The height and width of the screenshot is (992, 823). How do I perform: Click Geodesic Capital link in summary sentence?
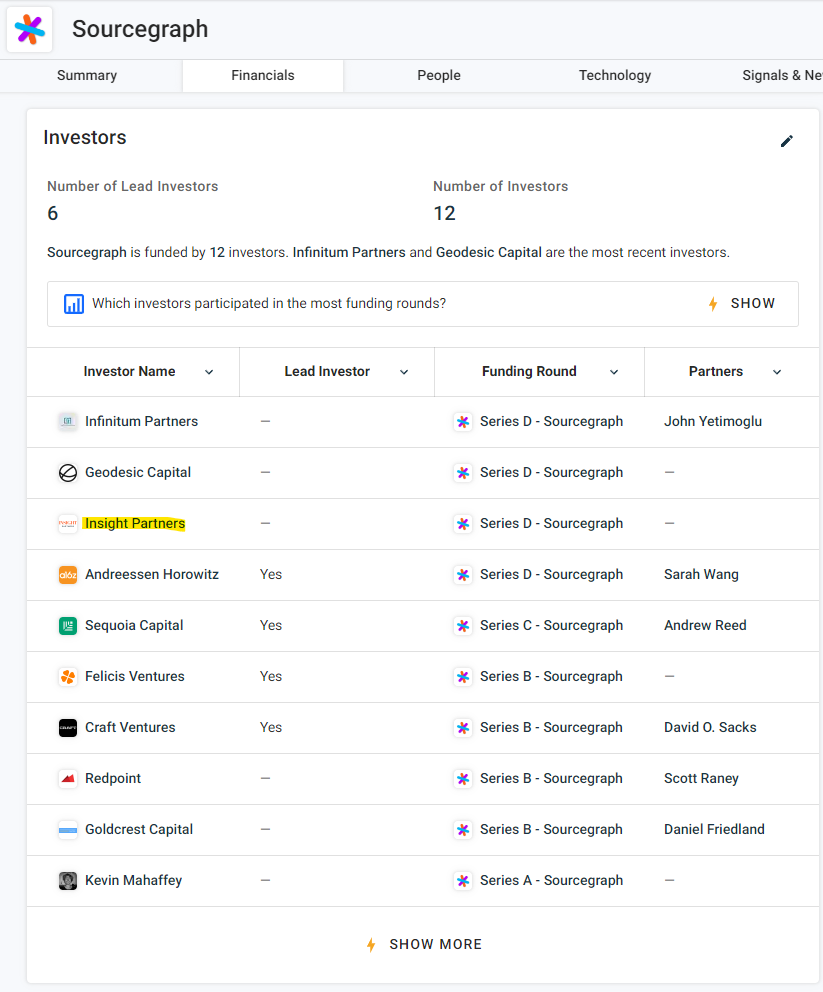tap(489, 252)
